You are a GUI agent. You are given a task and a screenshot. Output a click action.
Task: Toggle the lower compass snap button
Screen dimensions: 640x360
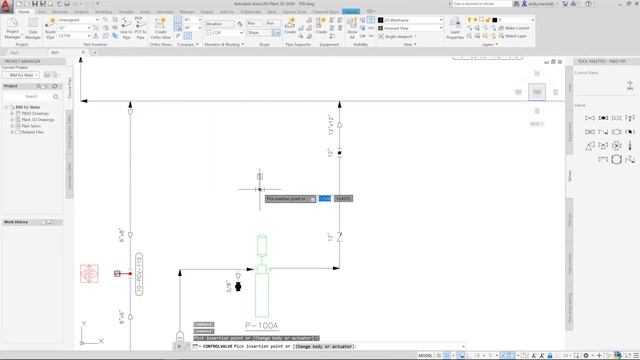178,27
